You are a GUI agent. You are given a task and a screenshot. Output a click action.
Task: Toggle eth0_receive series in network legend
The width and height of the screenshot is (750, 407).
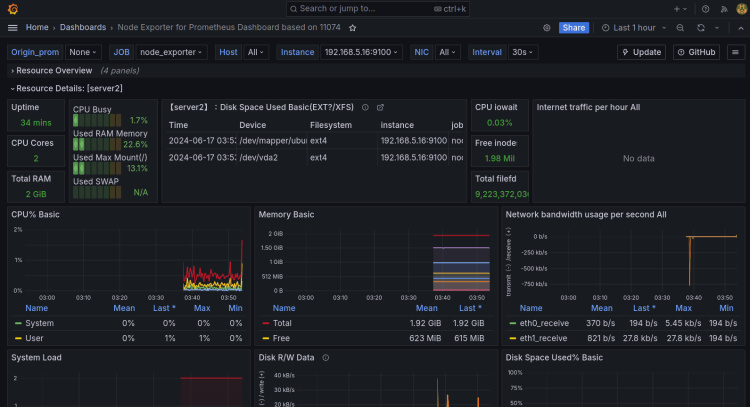(544, 323)
